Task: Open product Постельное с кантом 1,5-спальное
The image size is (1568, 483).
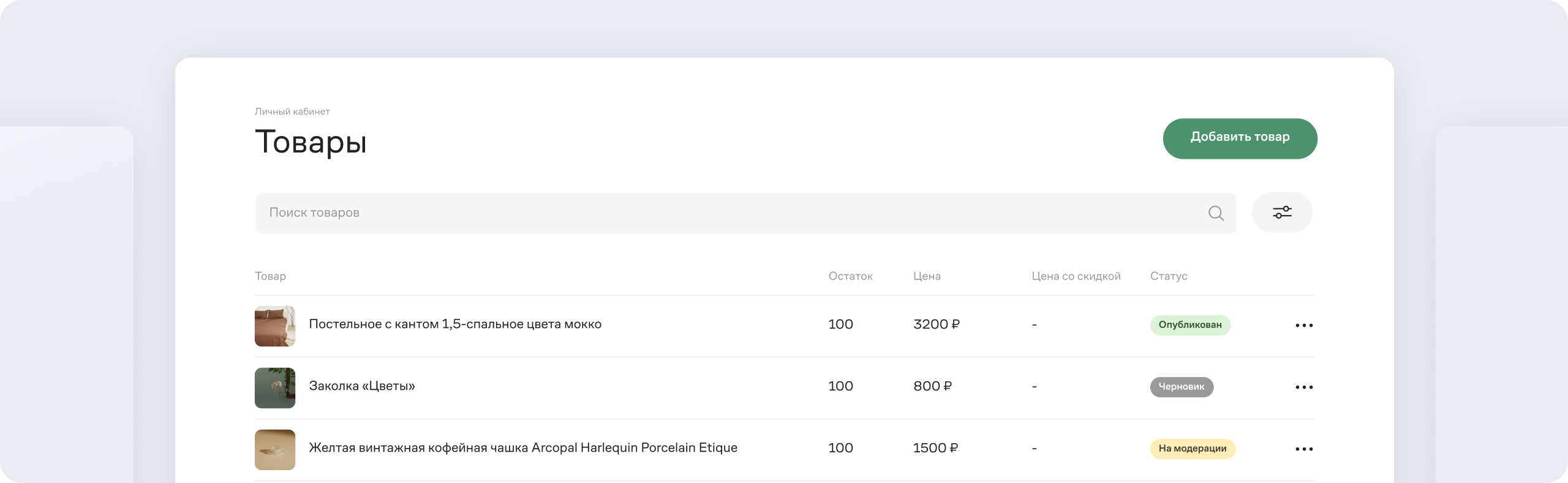Action: pyautogui.click(x=455, y=324)
